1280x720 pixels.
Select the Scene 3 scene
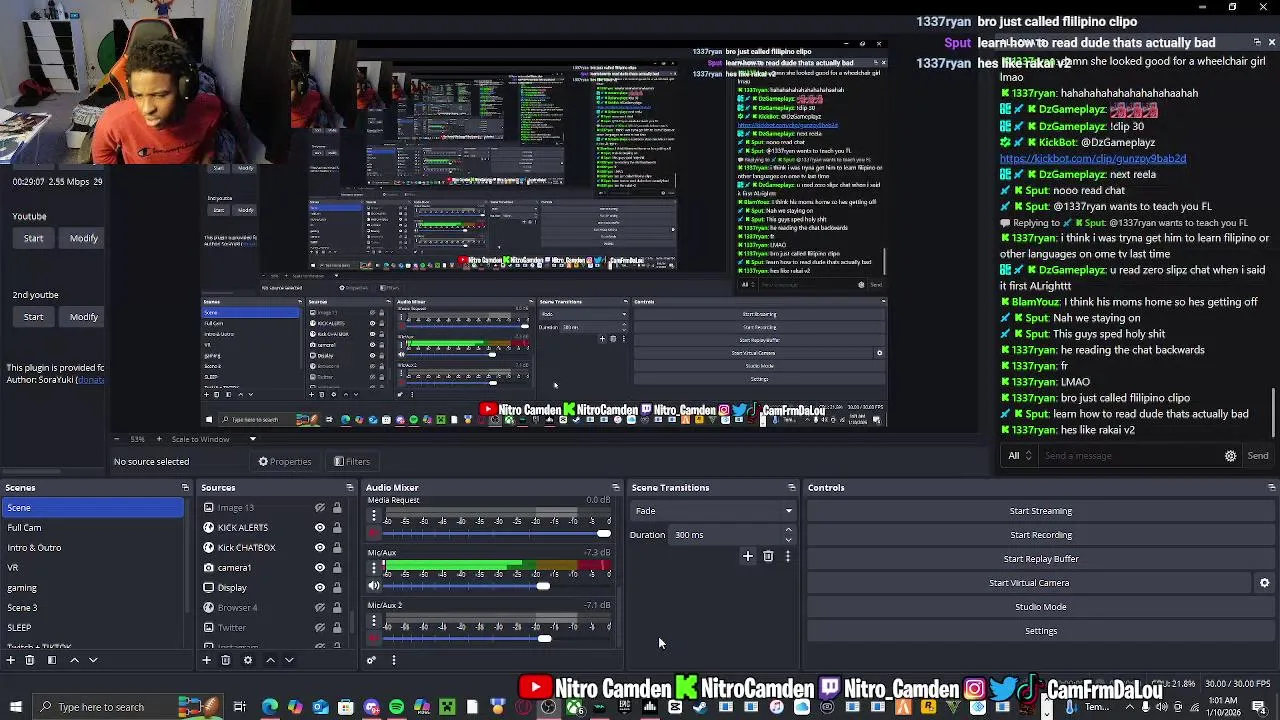click(x=93, y=608)
